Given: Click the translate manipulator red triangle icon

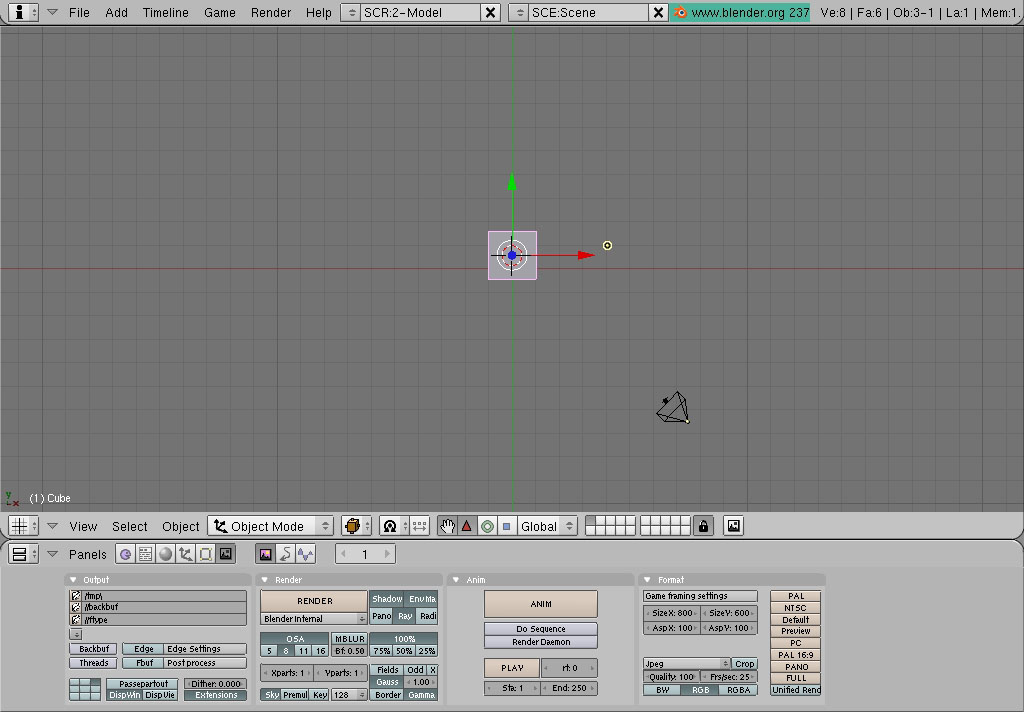Looking at the screenshot, I should coord(467,526).
